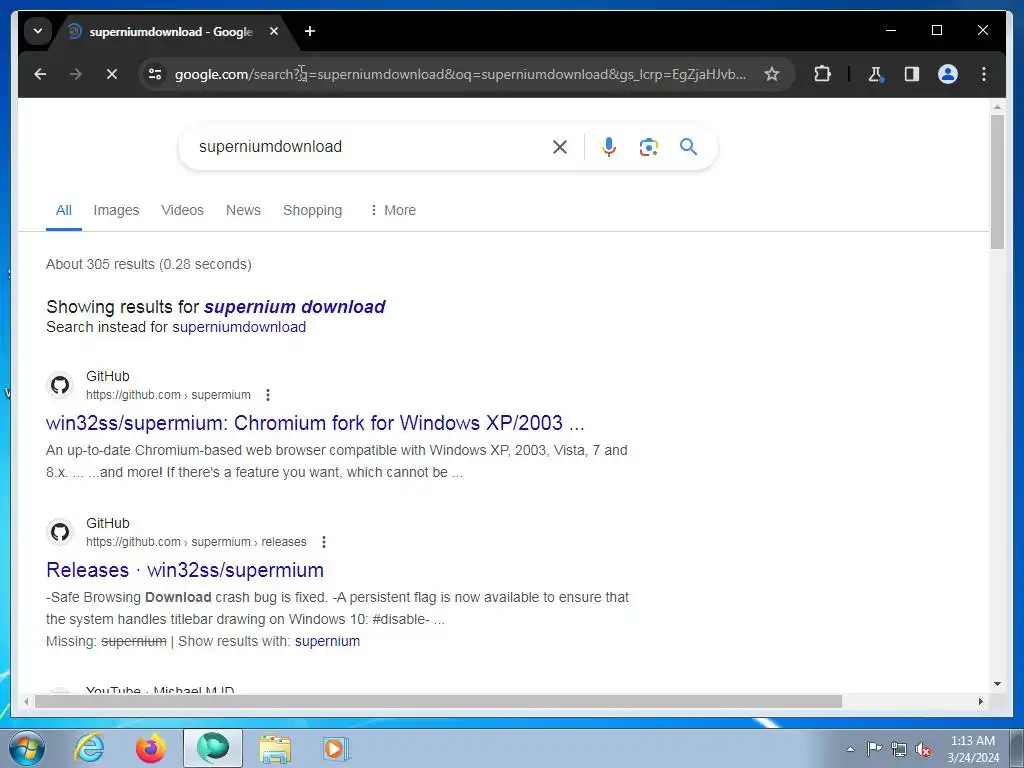
Task: Click the scroll down arrow
Action: pyautogui.click(x=997, y=684)
